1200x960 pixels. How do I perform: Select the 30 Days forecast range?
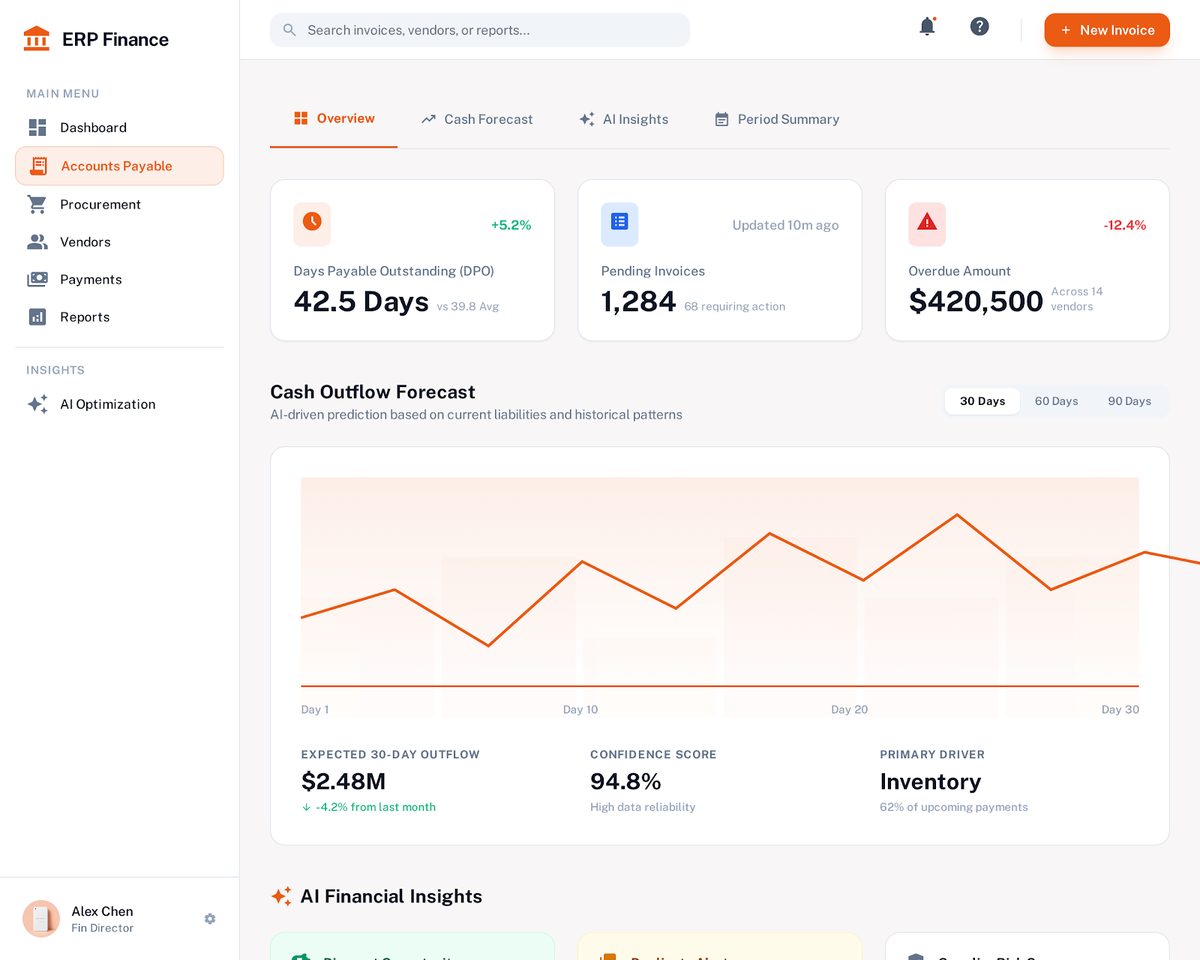tap(982, 401)
